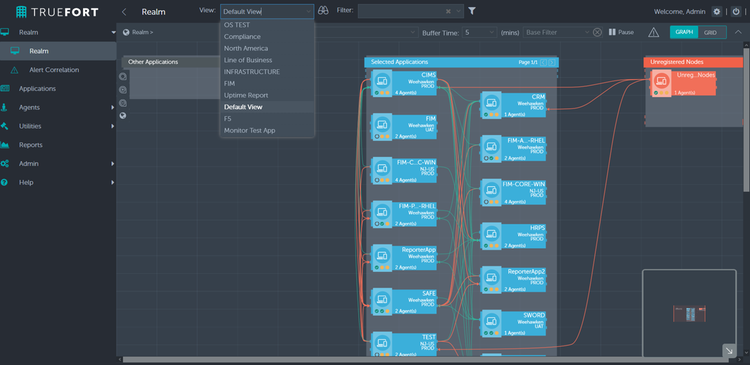
Task: Click the Help question mark icon
Action: pyautogui.click(x=4, y=182)
